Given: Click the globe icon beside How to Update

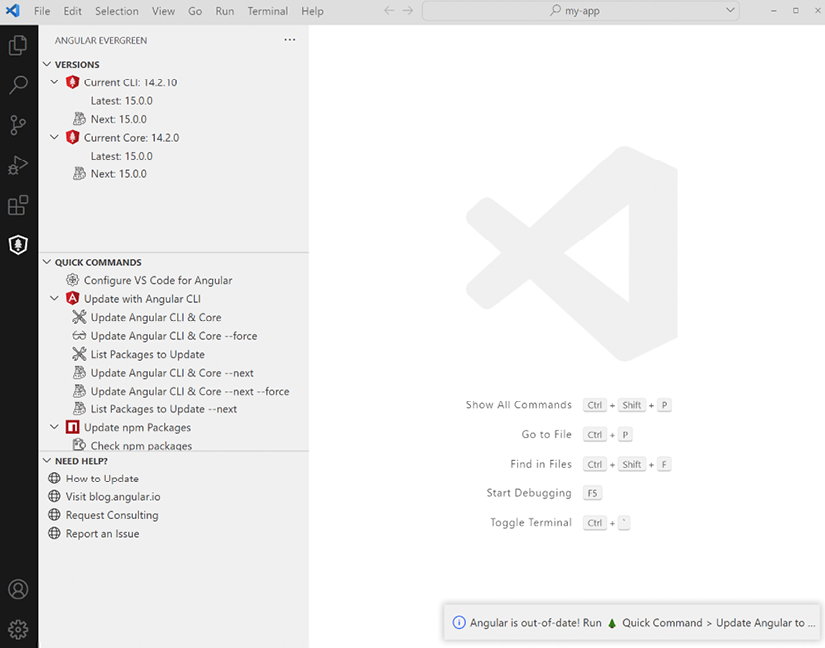Looking at the screenshot, I should tap(54, 478).
